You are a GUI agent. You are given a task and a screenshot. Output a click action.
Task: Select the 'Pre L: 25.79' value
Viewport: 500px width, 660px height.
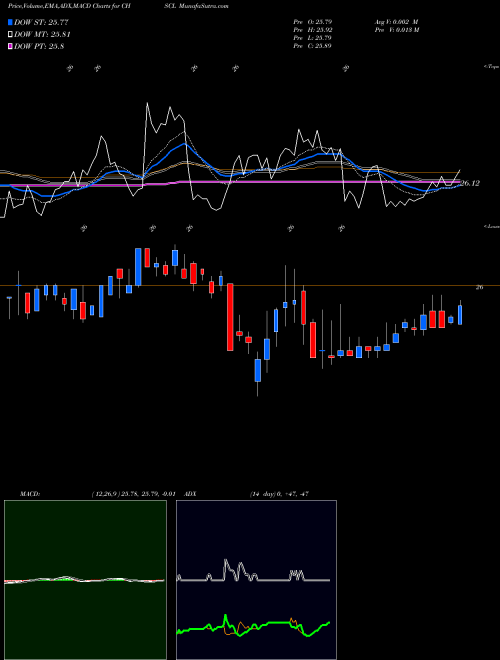(x=312, y=37)
